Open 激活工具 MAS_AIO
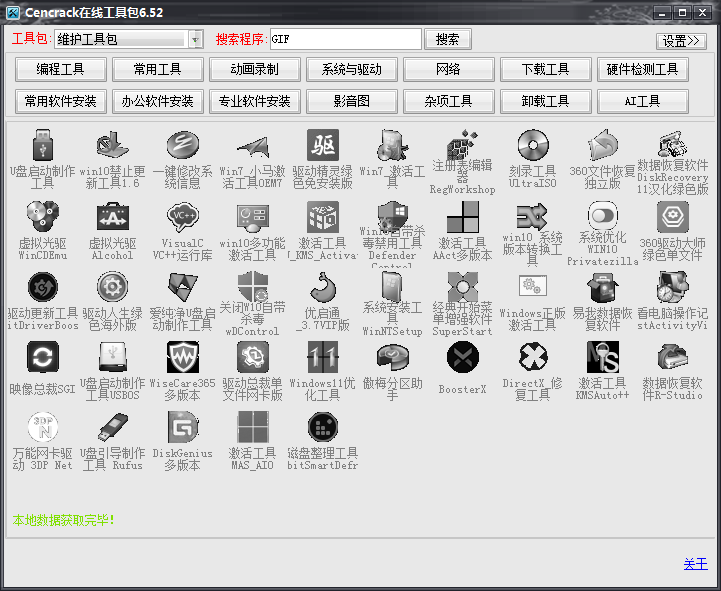Image resolution: width=721 pixels, height=591 pixels. [252, 427]
